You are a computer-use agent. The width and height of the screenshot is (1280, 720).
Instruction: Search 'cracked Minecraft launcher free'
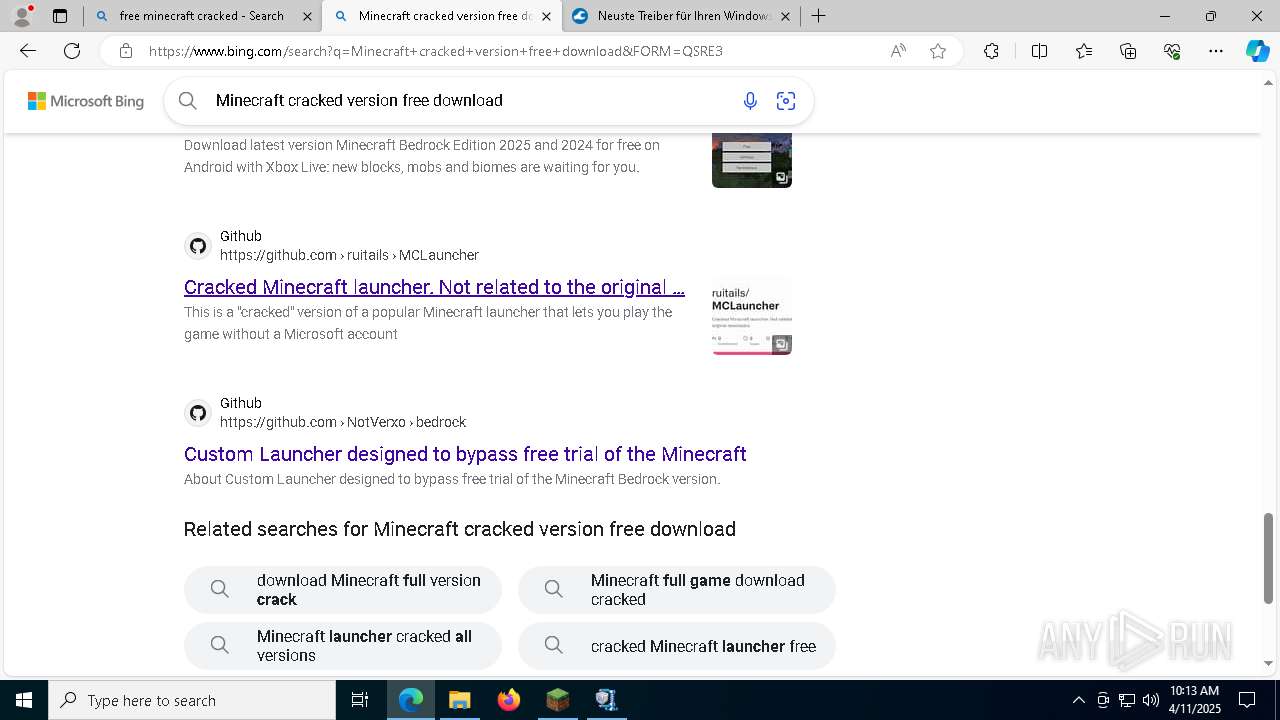click(677, 646)
